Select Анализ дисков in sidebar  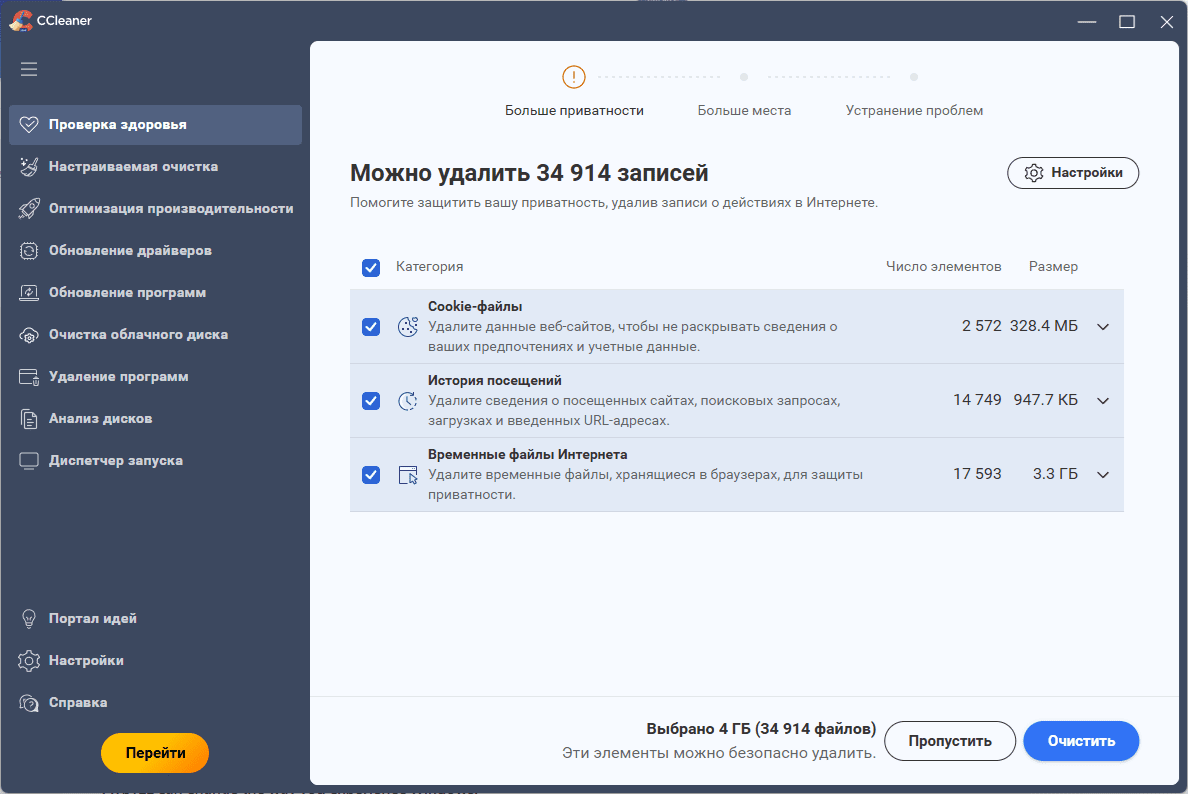tap(155, 419)
